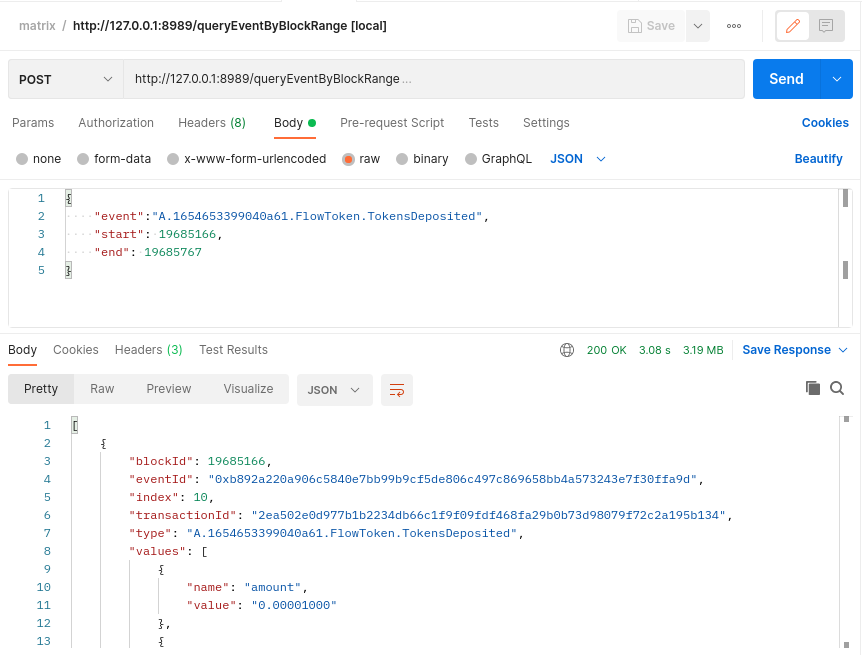Switch response view to Visualize

coord(248,389)
